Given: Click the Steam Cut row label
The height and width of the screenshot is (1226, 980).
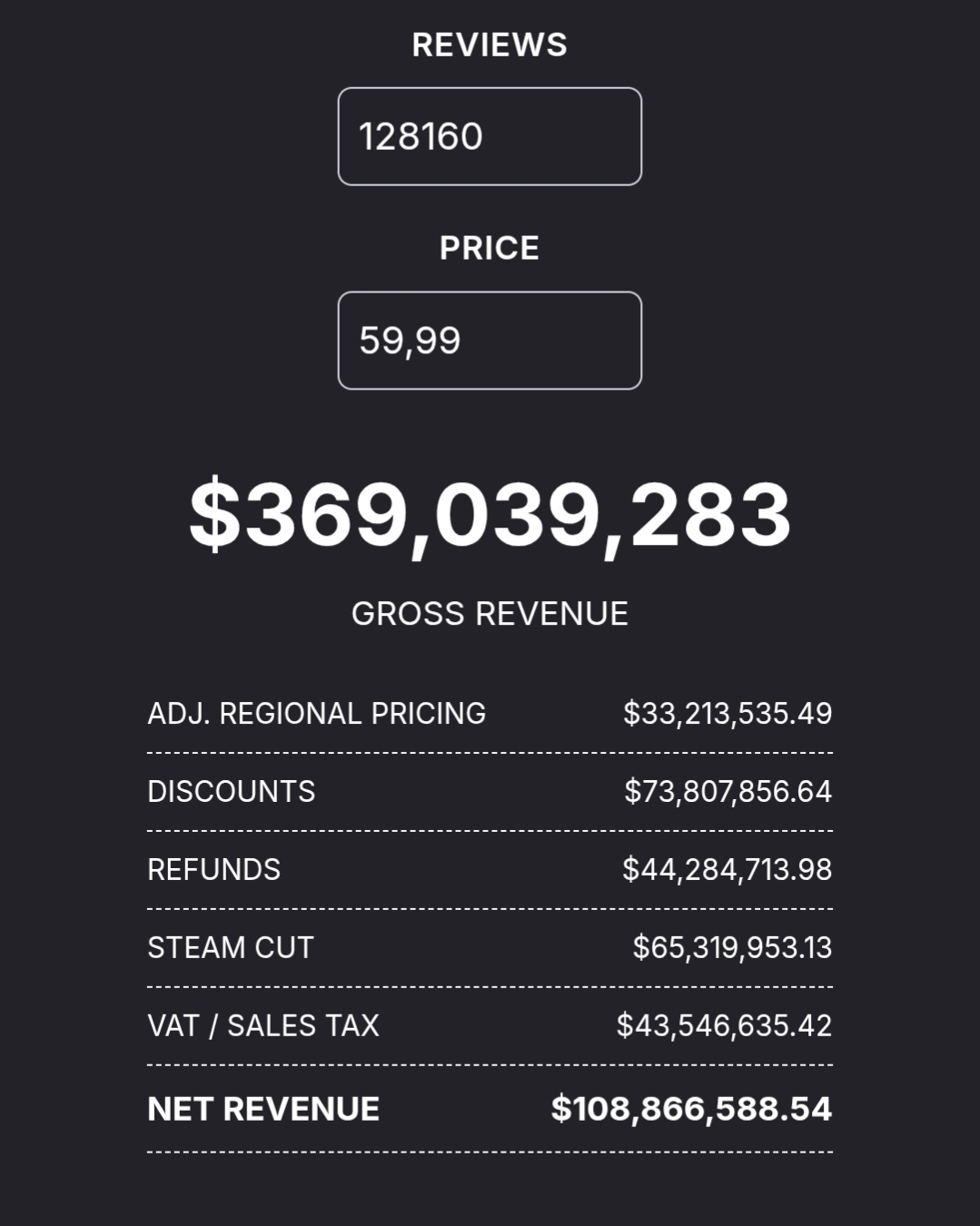Looking at the screenshot, I should coord(231,948).
